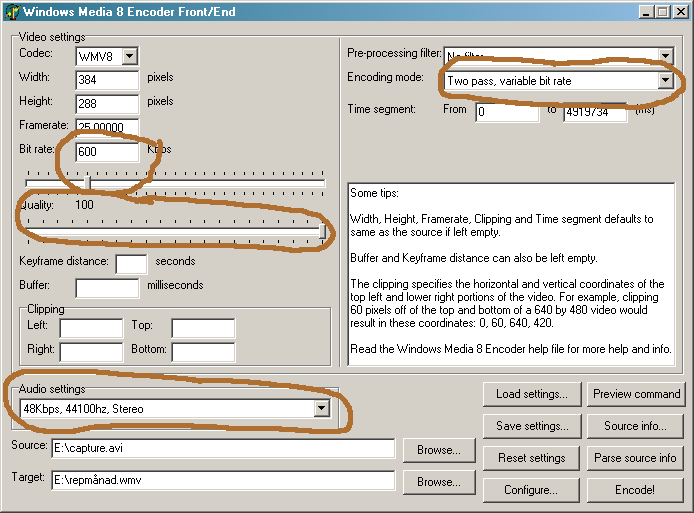Open the Configure... dialog
Viewport: 694px width, 513px height.
(532, 490)
